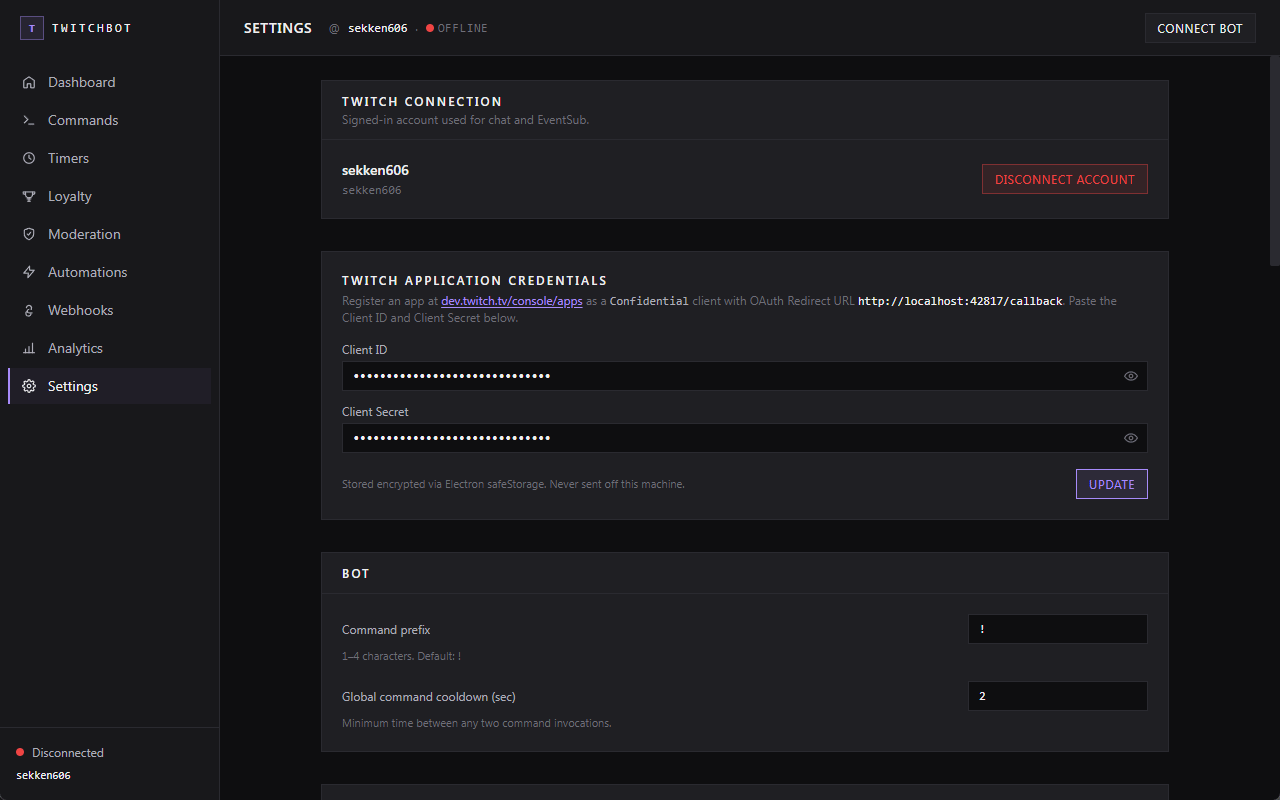Select the Settings sidebar item
1280x800 pixels.
110,386
